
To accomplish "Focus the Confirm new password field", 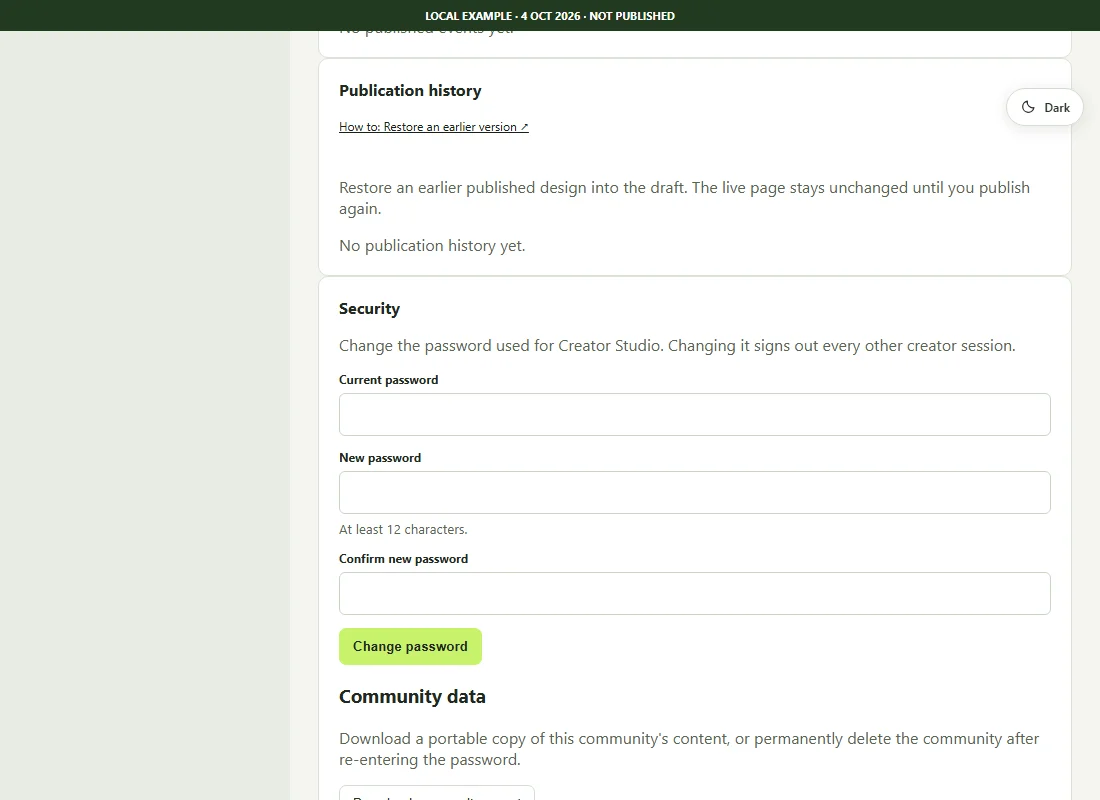I will [695, 594].
